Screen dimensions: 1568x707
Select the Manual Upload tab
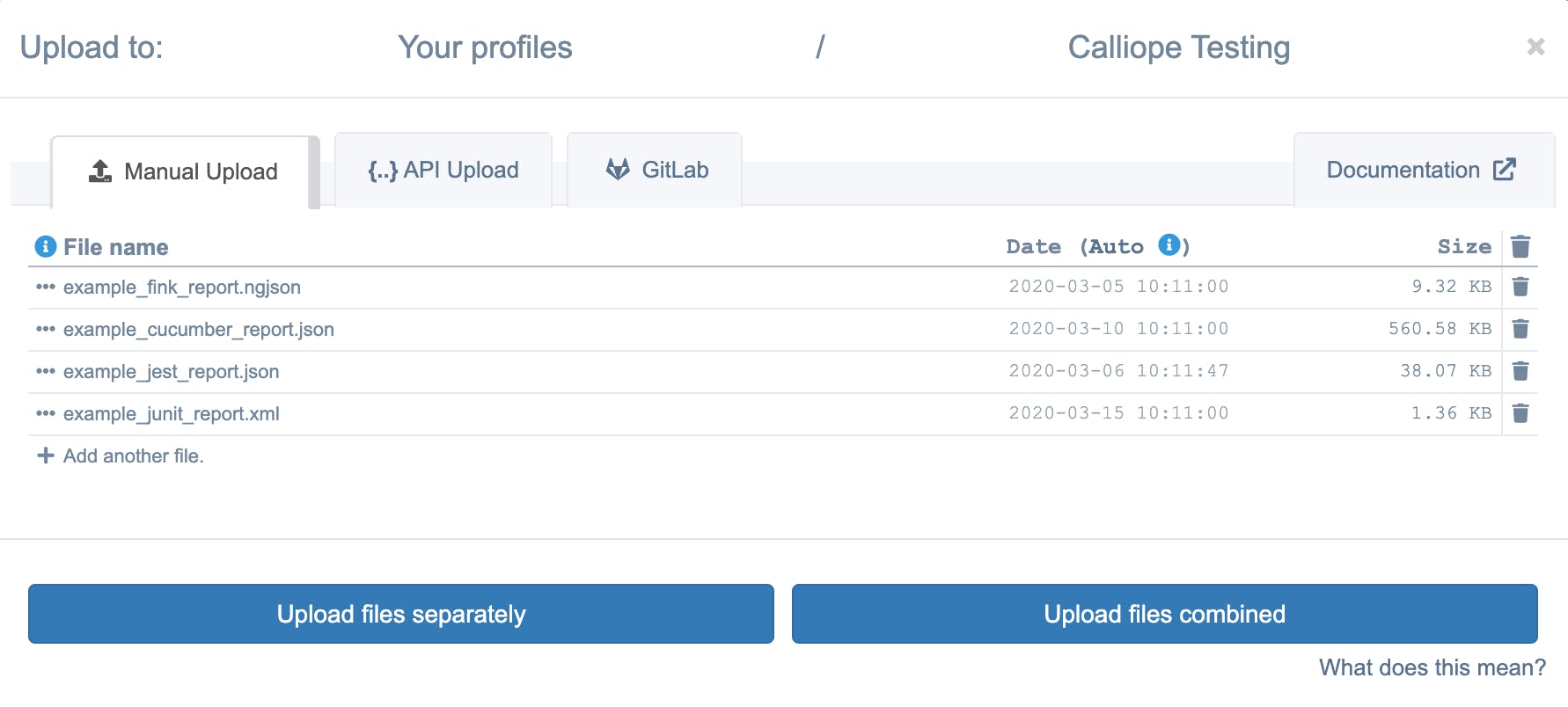coord(184,171)
